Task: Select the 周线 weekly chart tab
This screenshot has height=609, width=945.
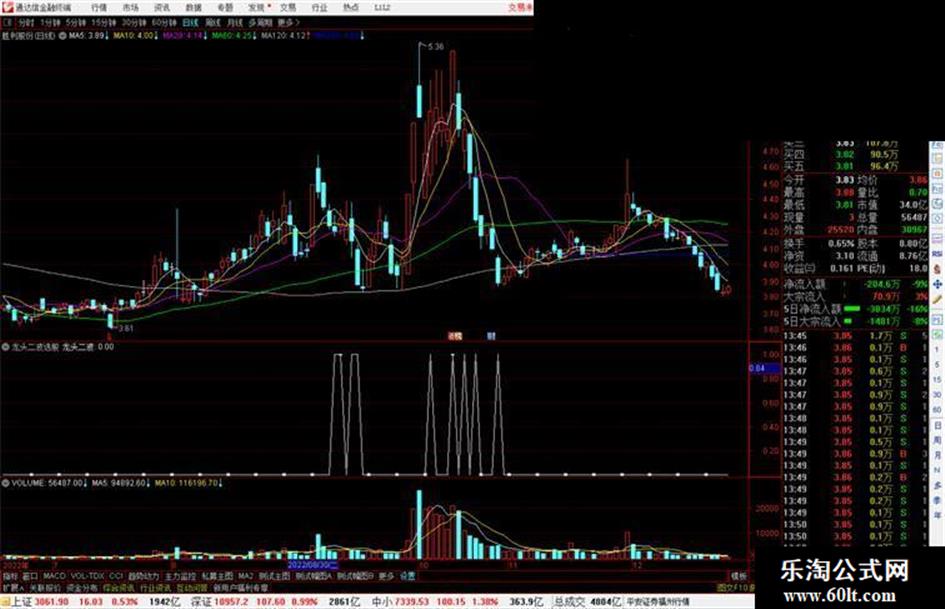Action: pyautogui.click(x=213, y=22)
